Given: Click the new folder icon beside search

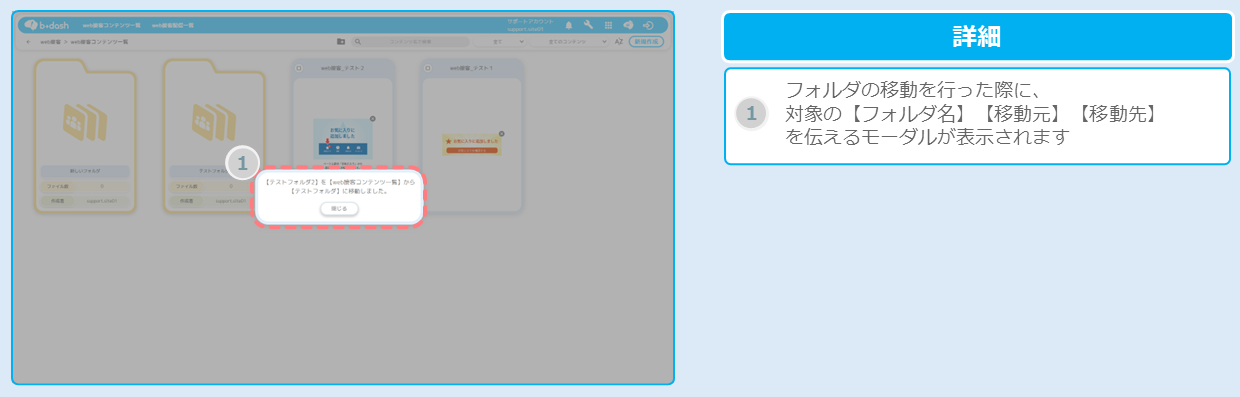Looking at the screenshot, I should [x=341, y=42].
